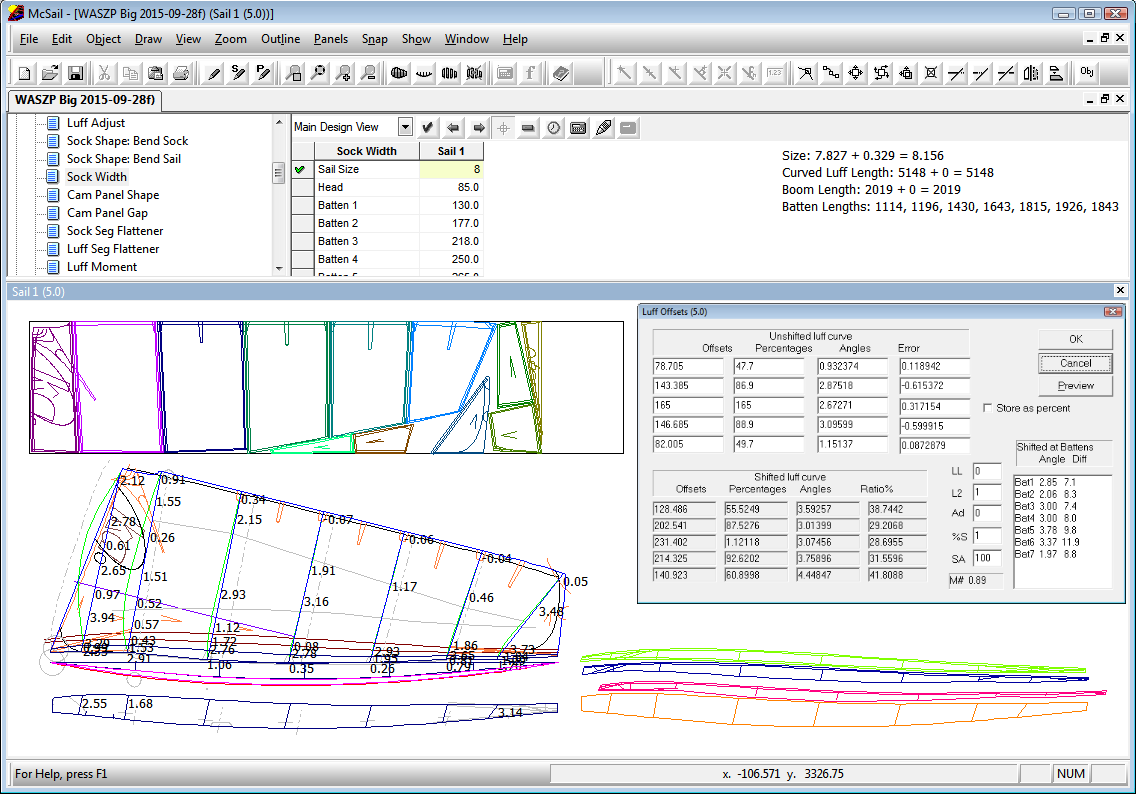Click the first unshifted Offsets field 78.705

(688, 367)
